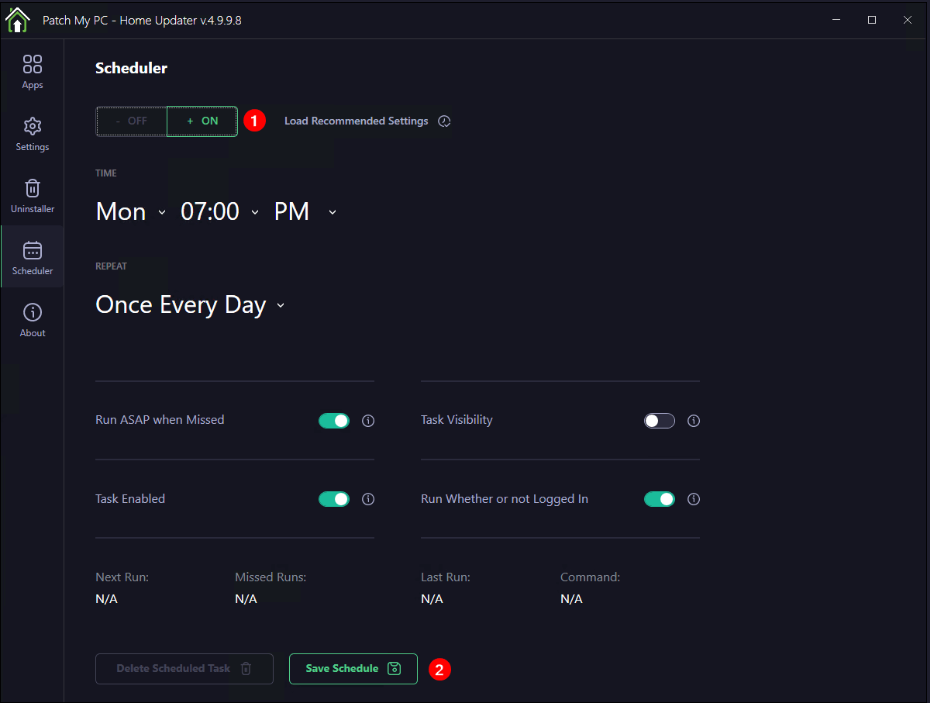Open the day dropdown showing Mon

[131, 212]
